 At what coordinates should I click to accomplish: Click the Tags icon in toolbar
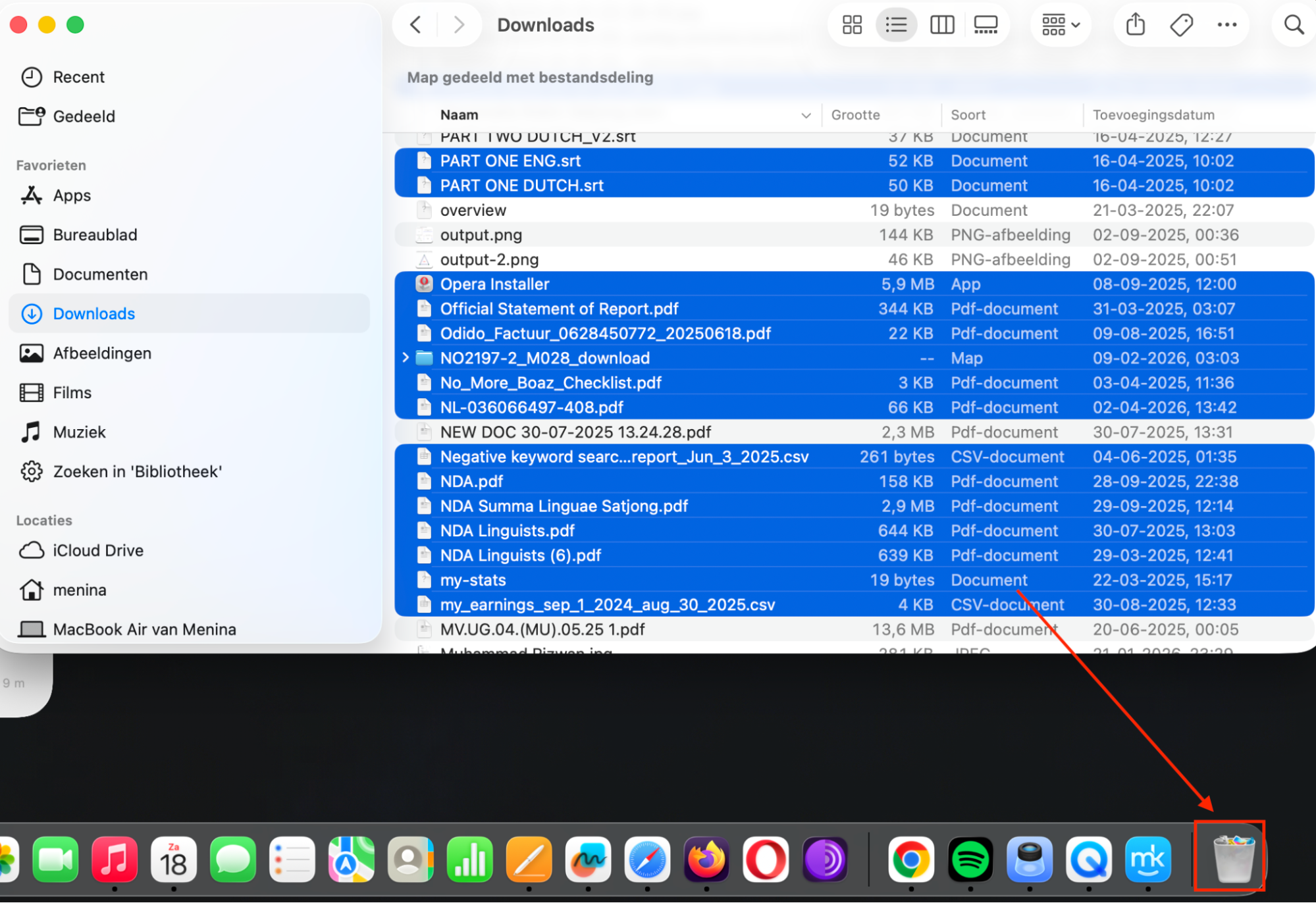click(1180, 24)
